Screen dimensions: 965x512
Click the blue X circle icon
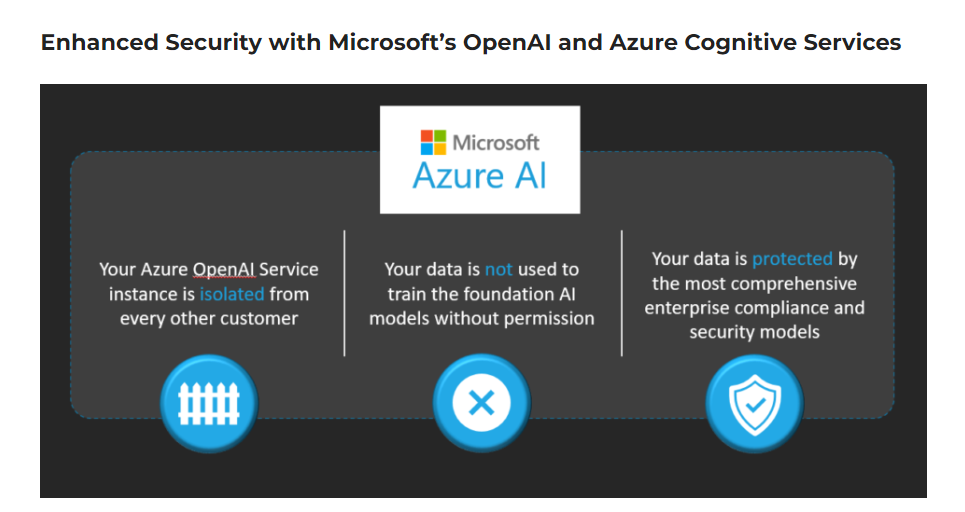point(481,403)
